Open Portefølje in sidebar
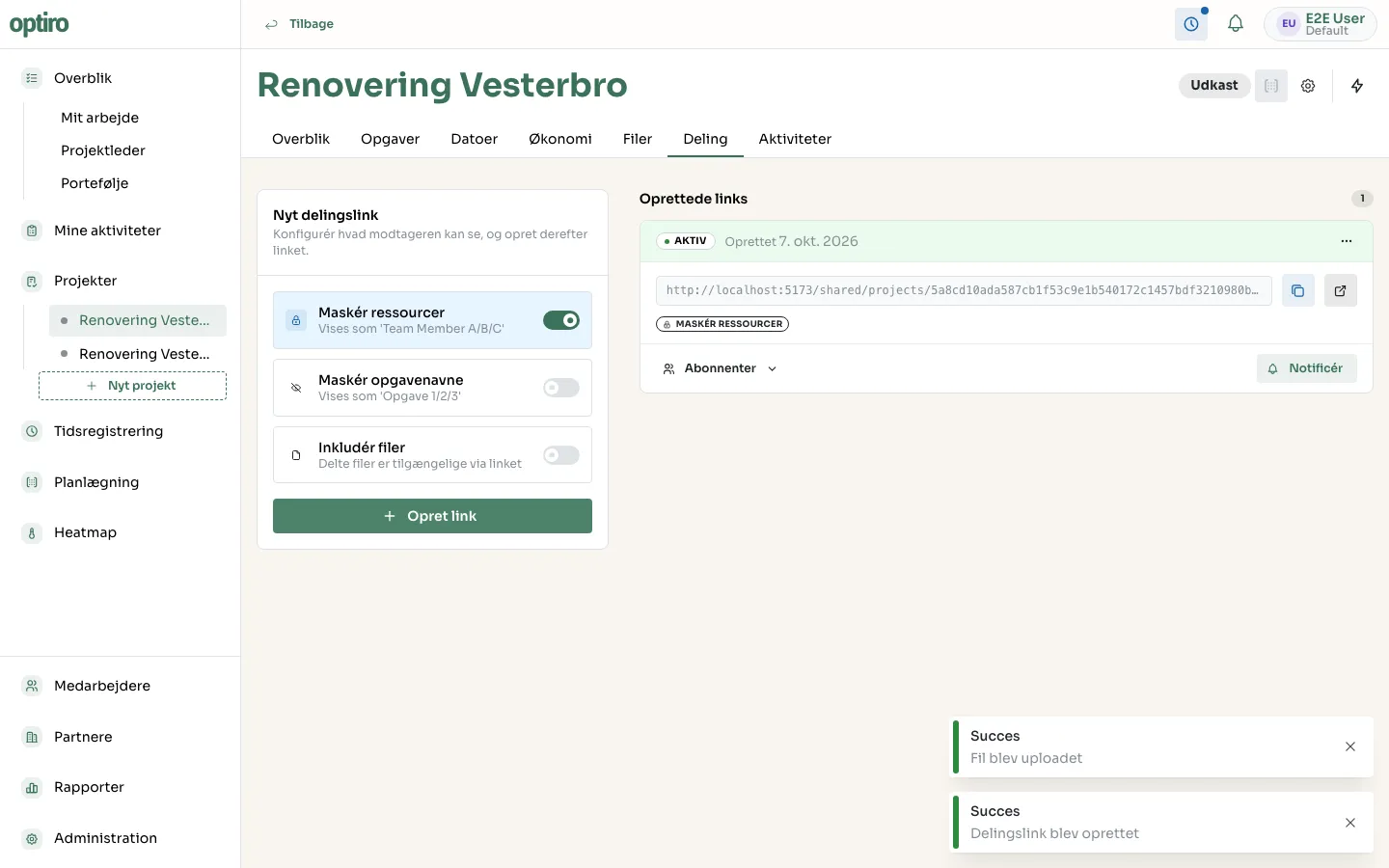 point(95,183)
